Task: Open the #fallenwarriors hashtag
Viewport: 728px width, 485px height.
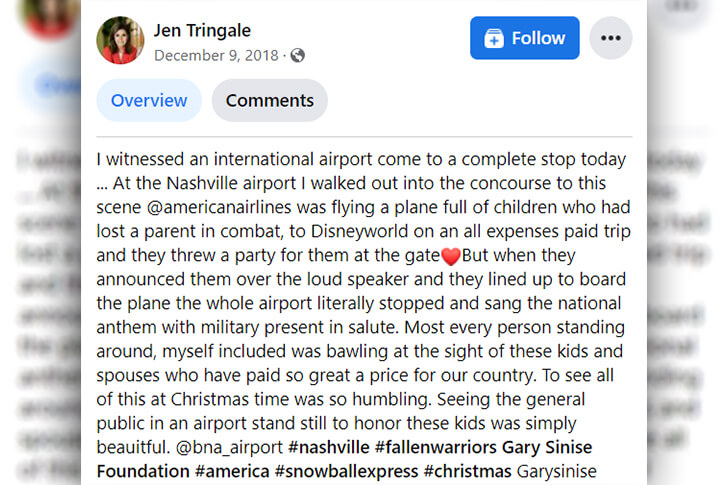Action: [436, 447]
